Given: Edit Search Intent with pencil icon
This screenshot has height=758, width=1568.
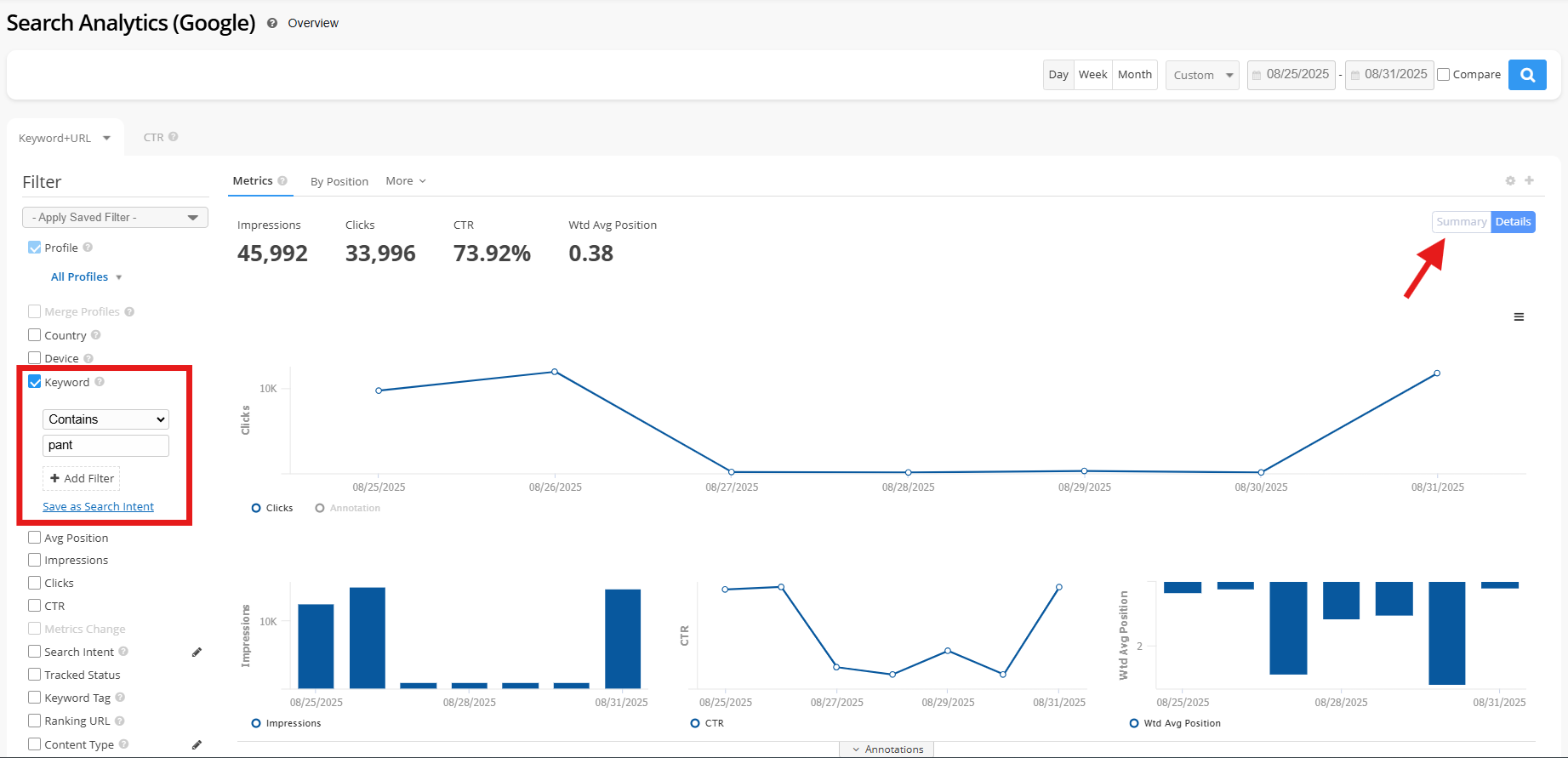Looking at the screenshot, I should (197, 653).
